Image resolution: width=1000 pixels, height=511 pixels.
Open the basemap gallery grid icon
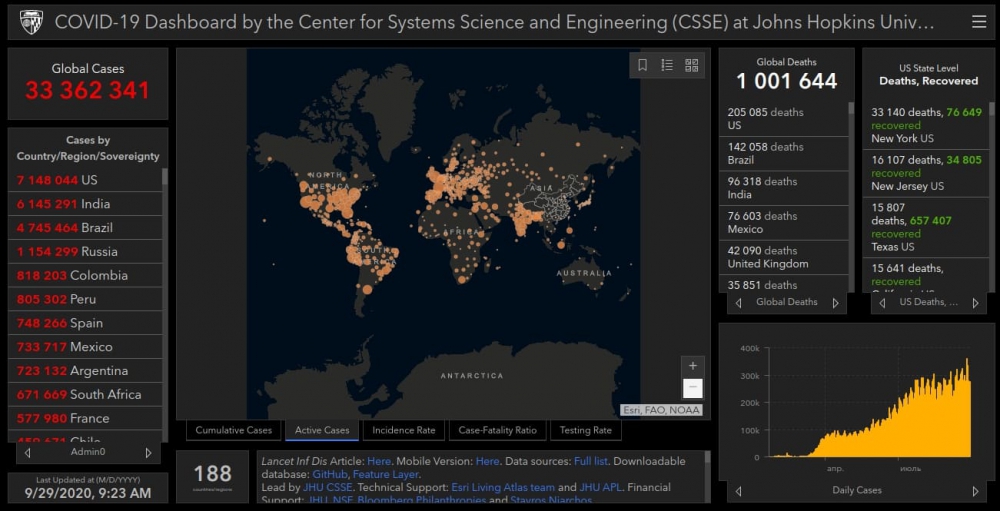[x=692, y=66]
